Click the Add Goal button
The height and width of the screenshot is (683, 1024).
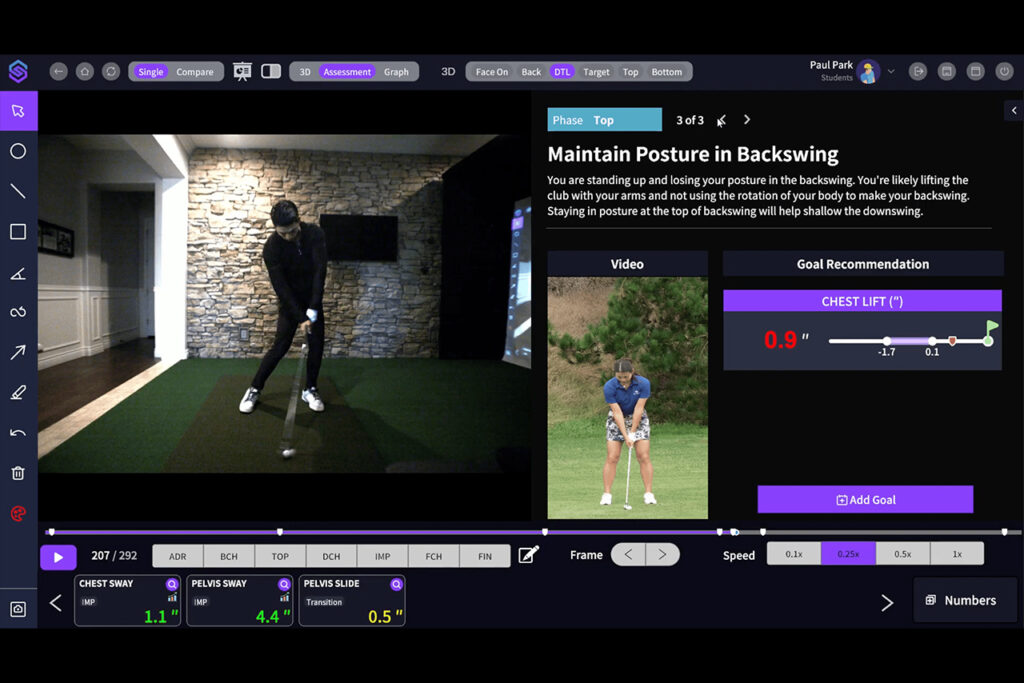pos(865,500)
